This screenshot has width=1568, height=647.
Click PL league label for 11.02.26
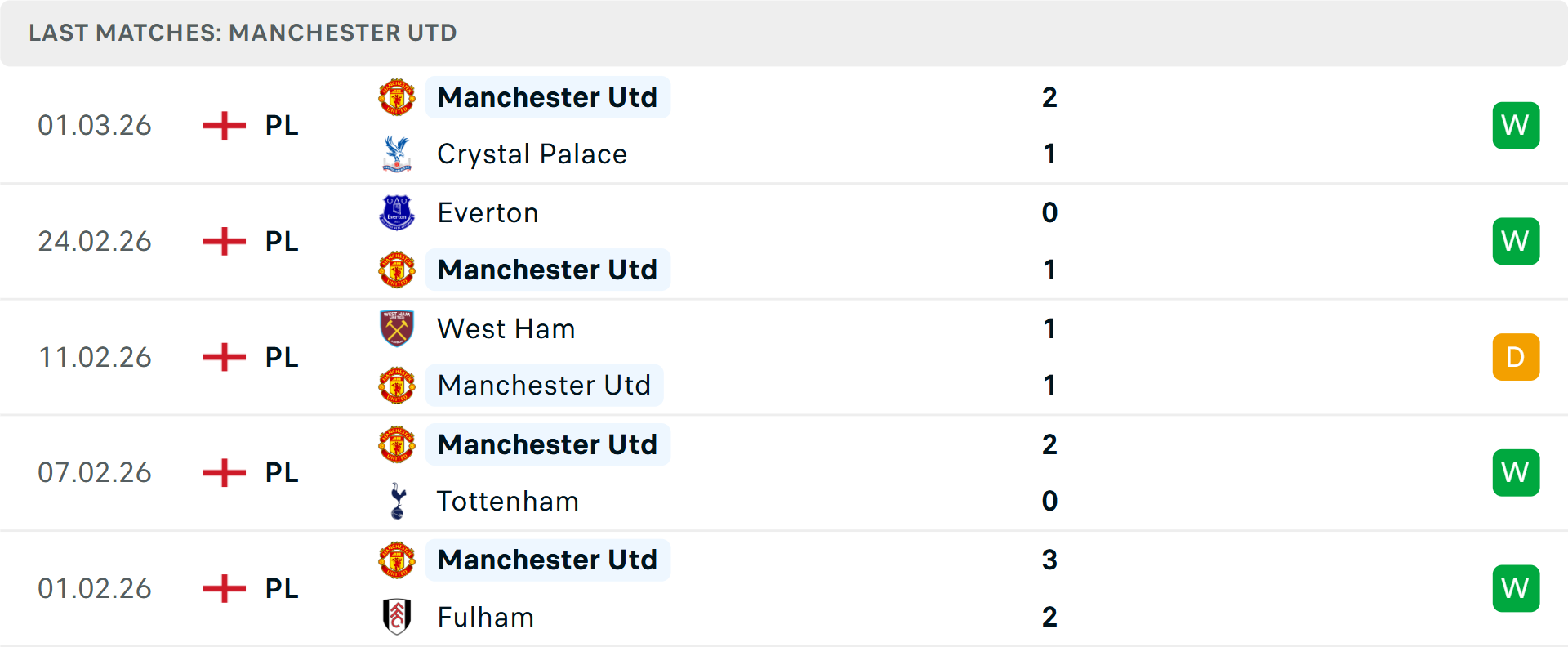click(x=282, y=357)
